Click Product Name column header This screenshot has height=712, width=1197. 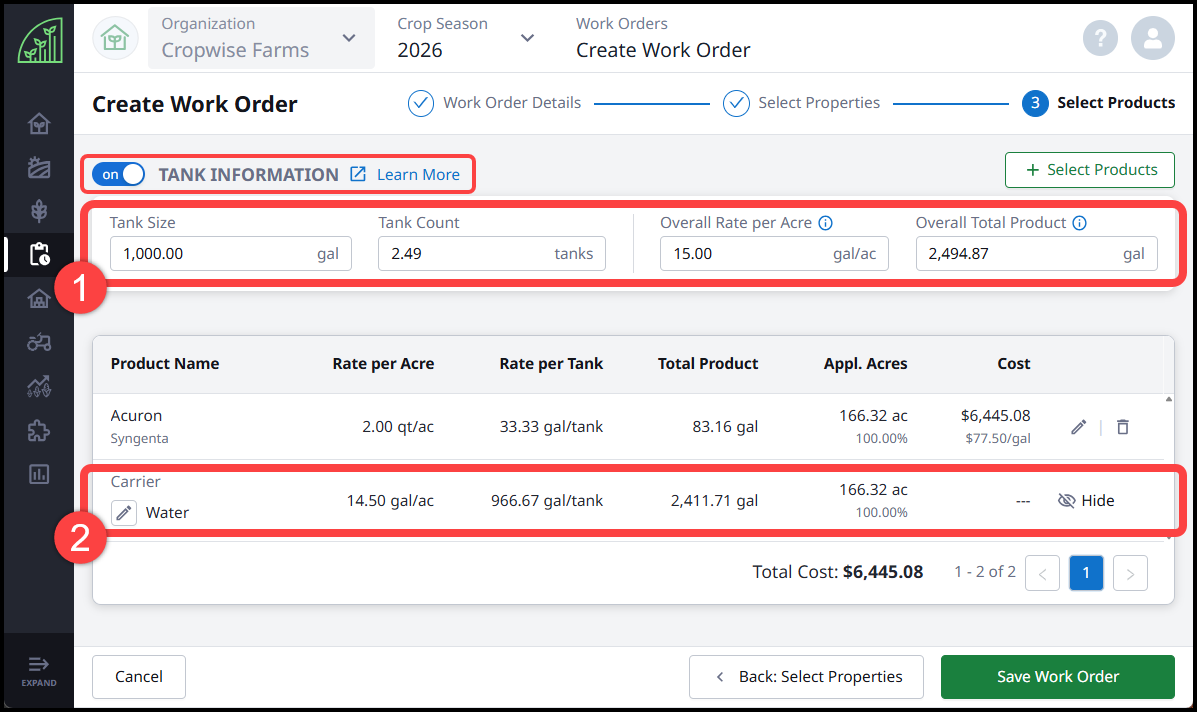click(165, 364)
